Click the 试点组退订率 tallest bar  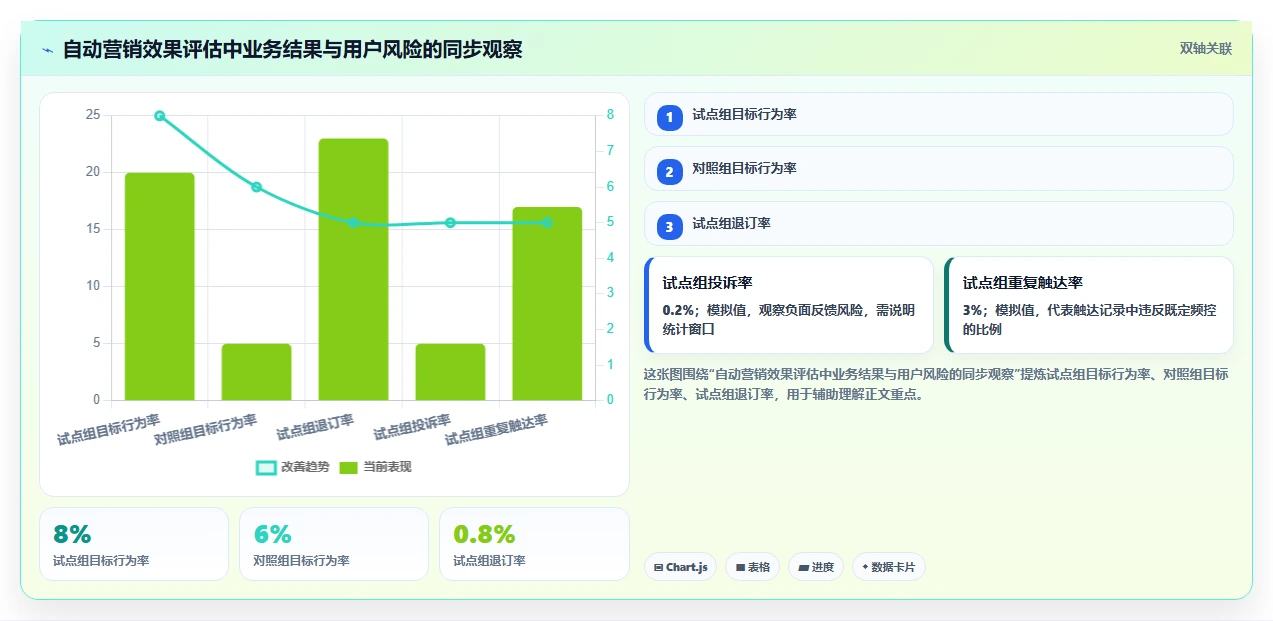coord(354,269)
